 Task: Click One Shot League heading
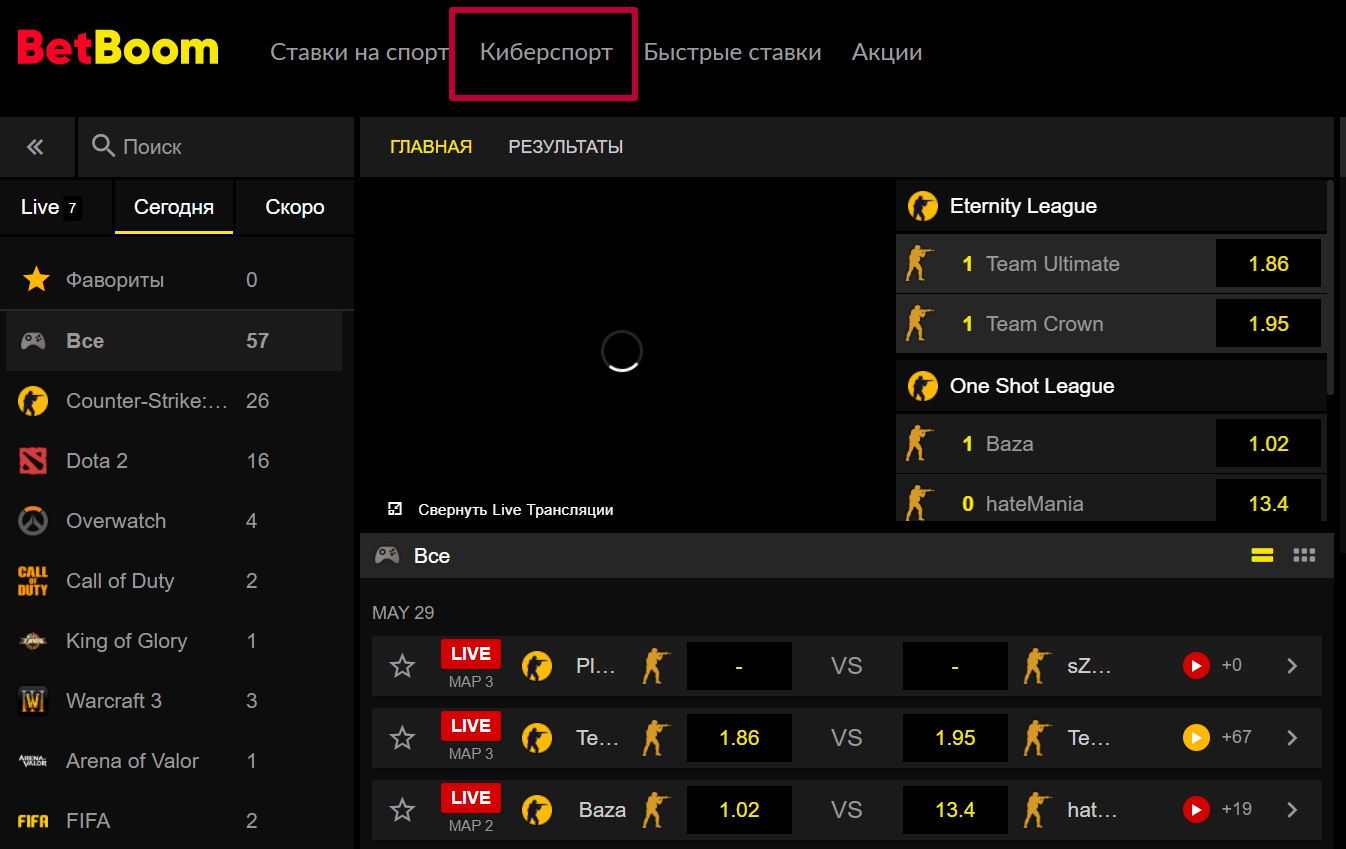1032,386
